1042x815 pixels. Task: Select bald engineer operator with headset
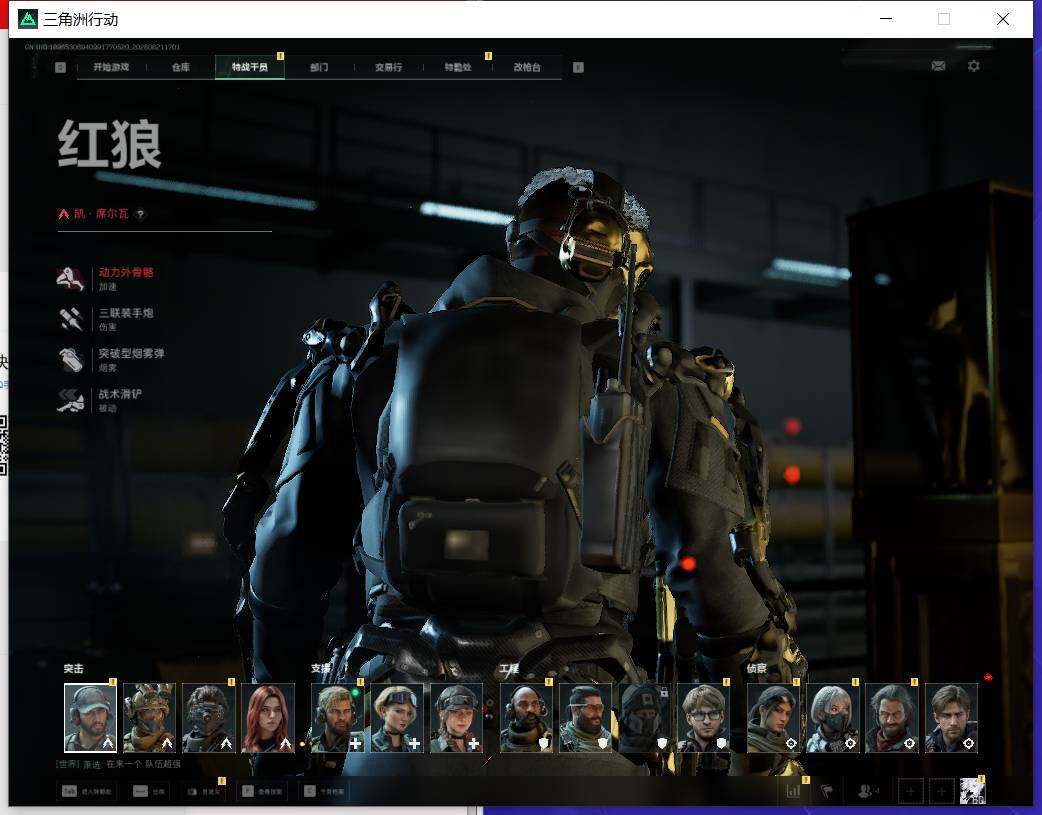click(526, 718)
